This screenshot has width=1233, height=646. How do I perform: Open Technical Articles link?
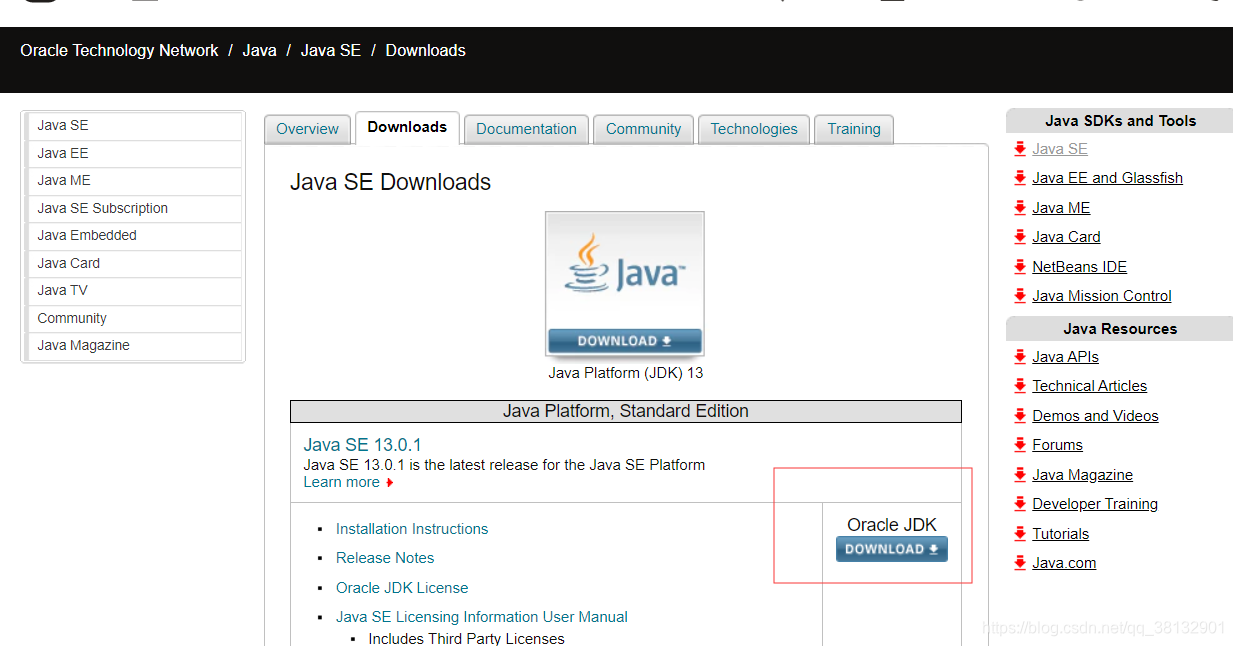(x=1089, y=386)
